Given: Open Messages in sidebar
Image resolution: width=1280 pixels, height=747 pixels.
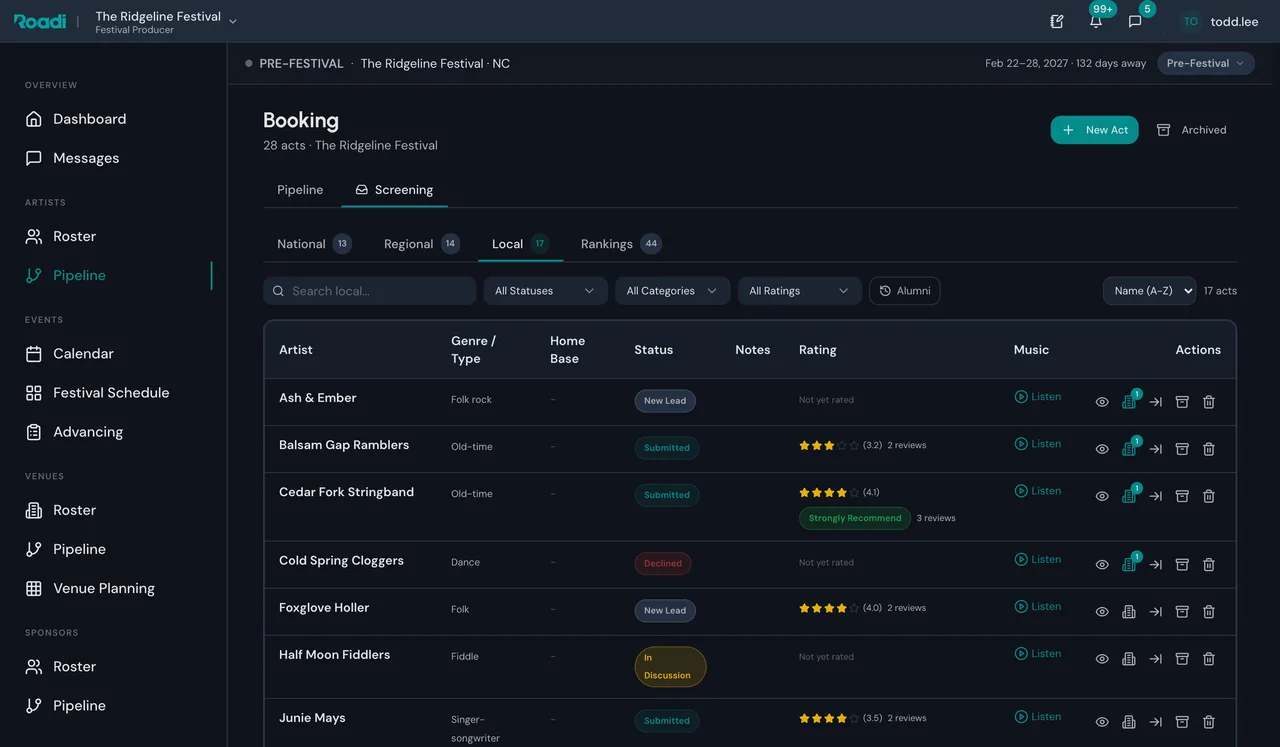Looking at the screenshot, I should pyautogui.click(x=113, y=158).
